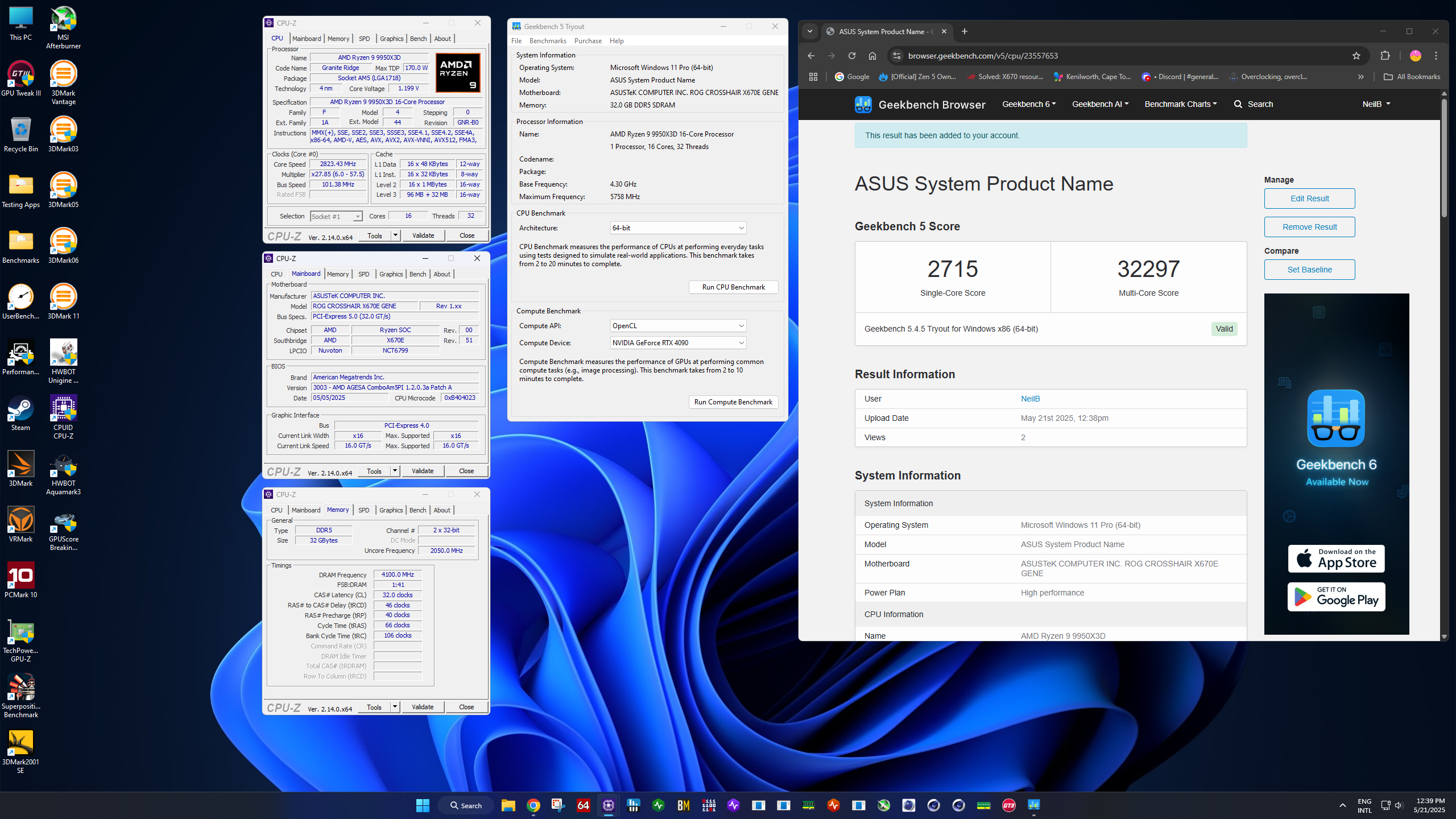Viewport: 1456px width, 819px height.
Task: Switch to SPD tab in top CPU-Z
Action: 365,39
